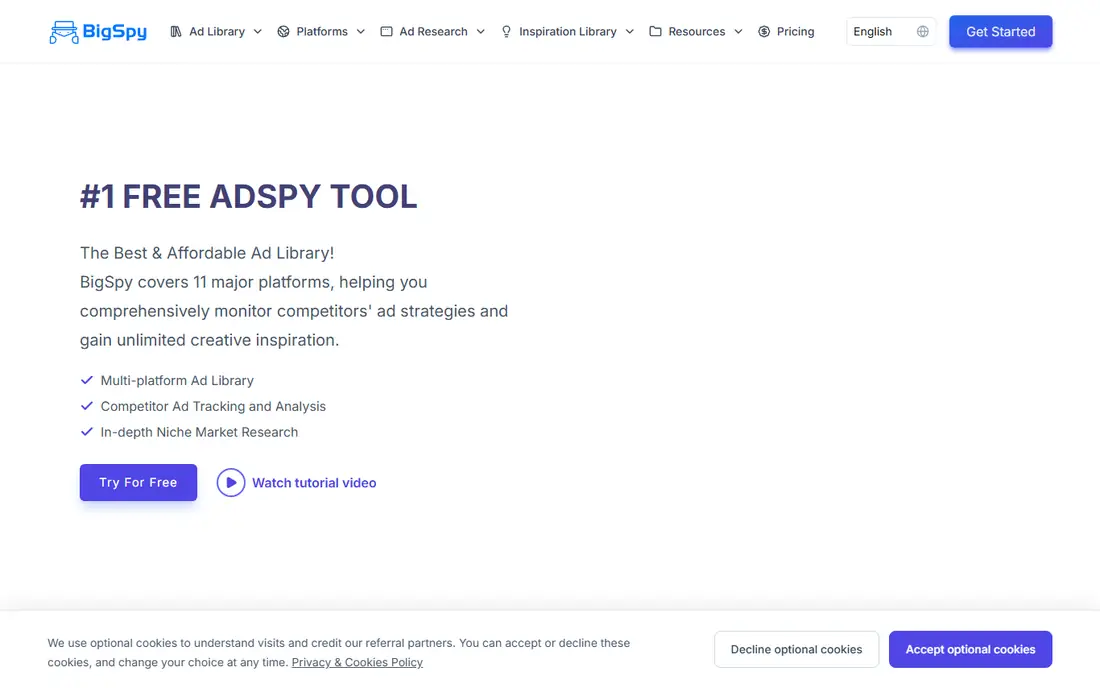Click 'The Best & Affordable Ad Library!' text
Screen dimensions: 1100x688
tap(207, 252)
